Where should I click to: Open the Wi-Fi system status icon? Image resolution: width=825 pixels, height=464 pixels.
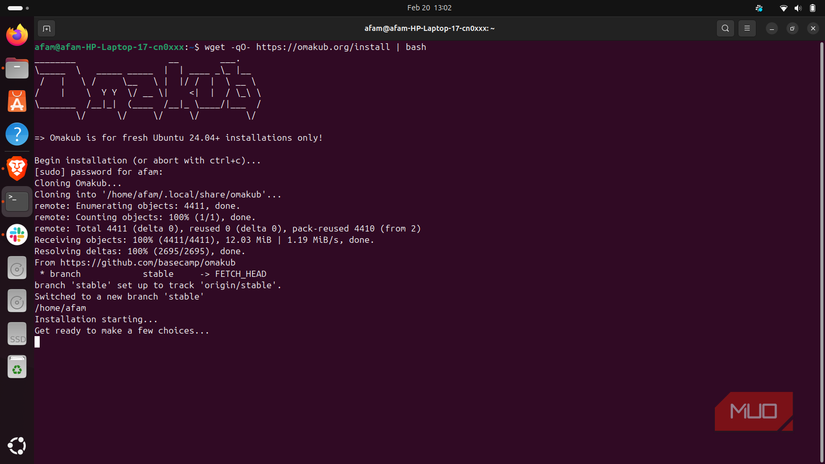[x=783, y=8]
